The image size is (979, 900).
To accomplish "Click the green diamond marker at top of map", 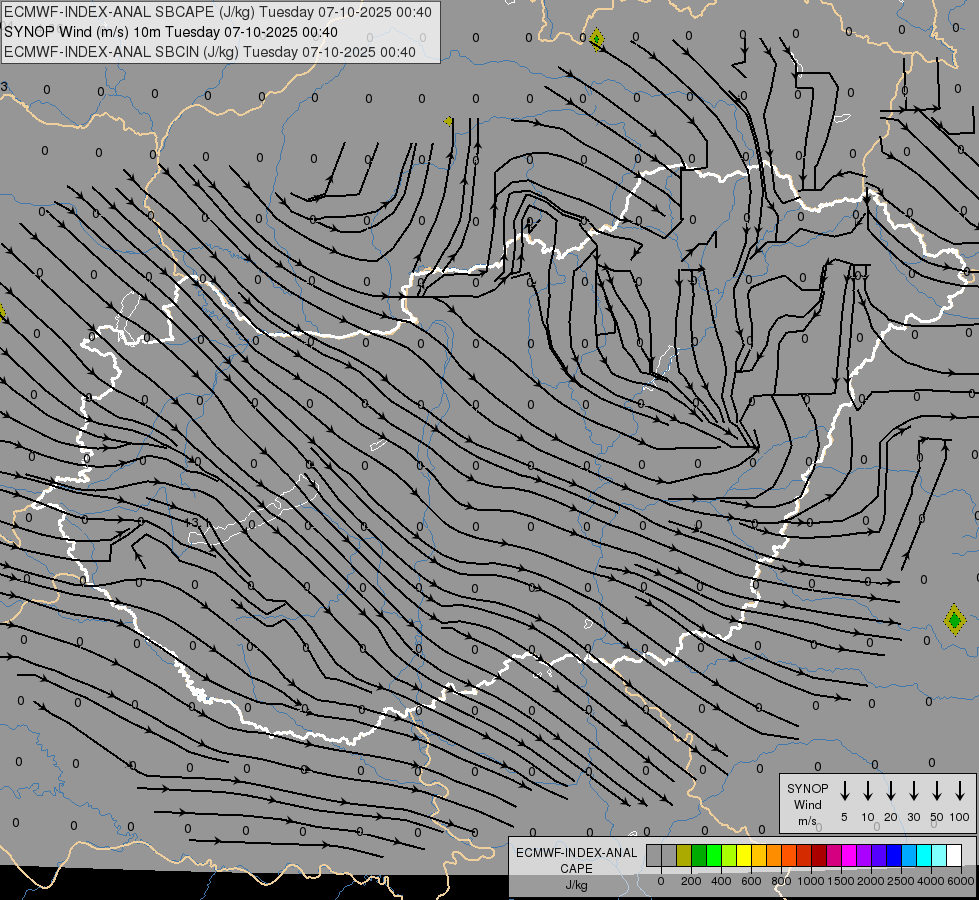I will click(x=597, y=40).
